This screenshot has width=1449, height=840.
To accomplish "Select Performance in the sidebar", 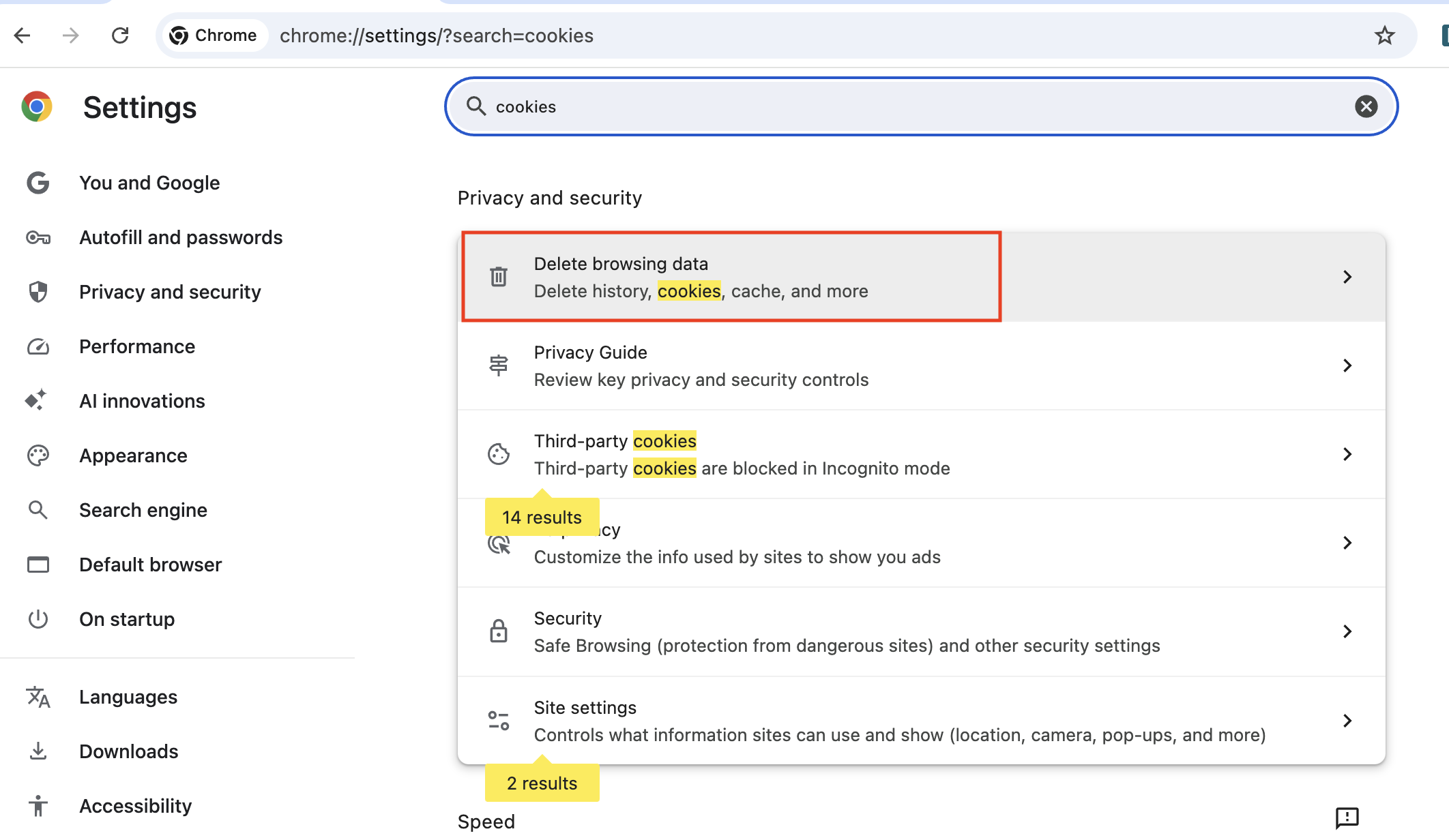I will (x=136, y=346).
